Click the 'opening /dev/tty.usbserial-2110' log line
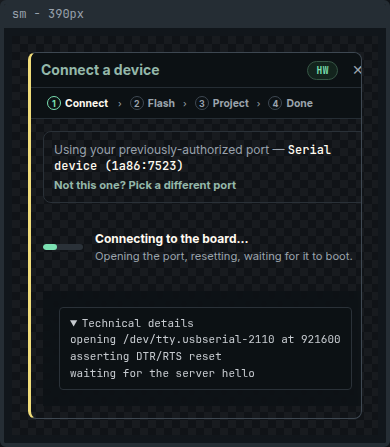 (x=205, y=339)
